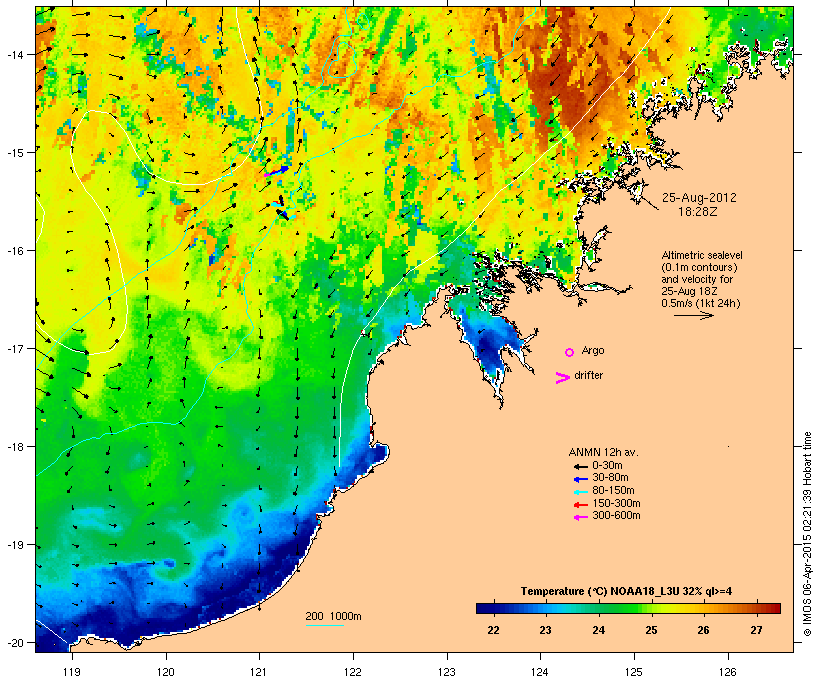Click the cyan 80-150m arrow legend icon

[x=580, y=492]
